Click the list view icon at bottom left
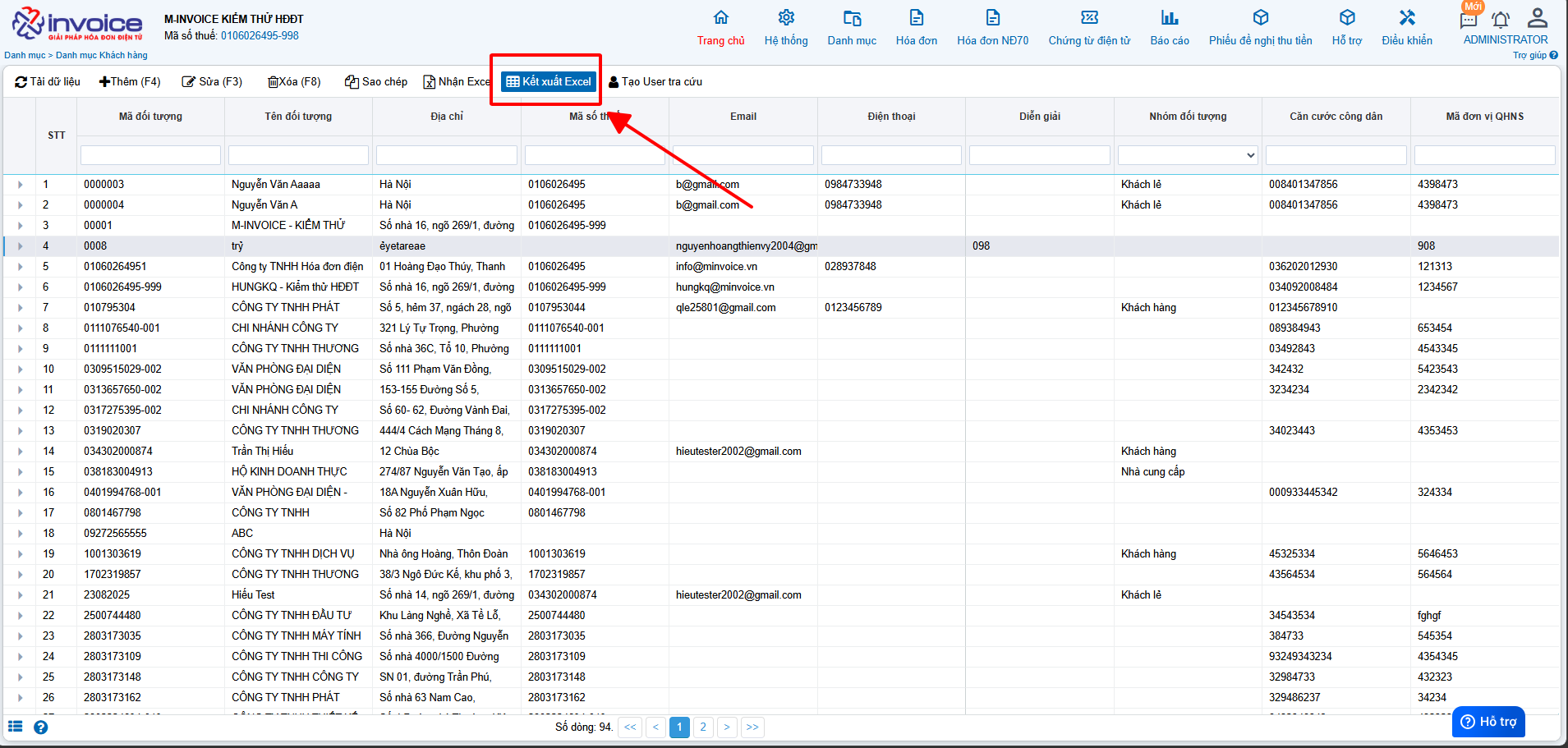This screenshot has height=748, width=1568. [x=16, y=727]
